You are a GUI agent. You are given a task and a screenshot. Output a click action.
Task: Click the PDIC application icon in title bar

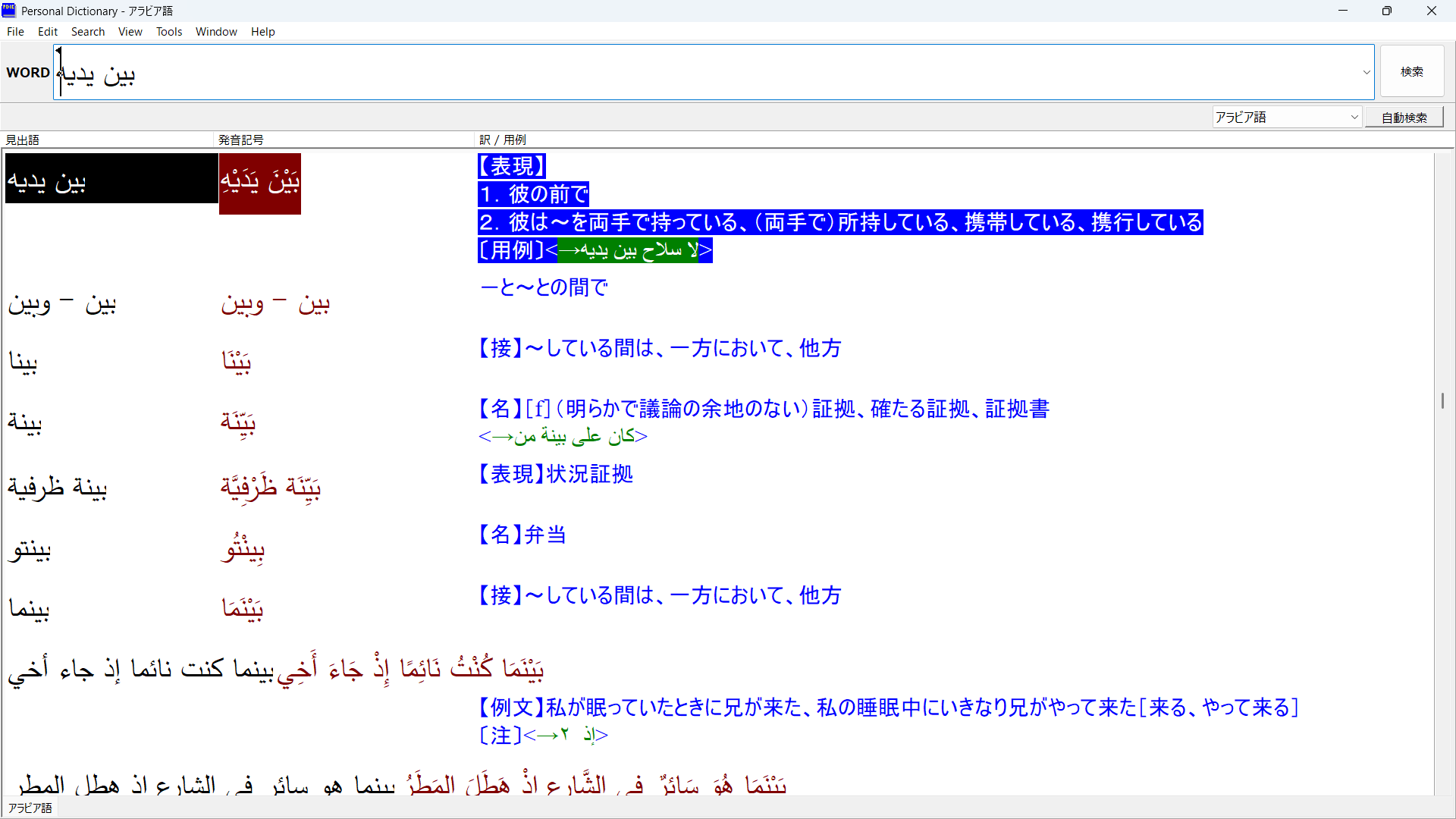pyautogui.click(x=8, y=11)
